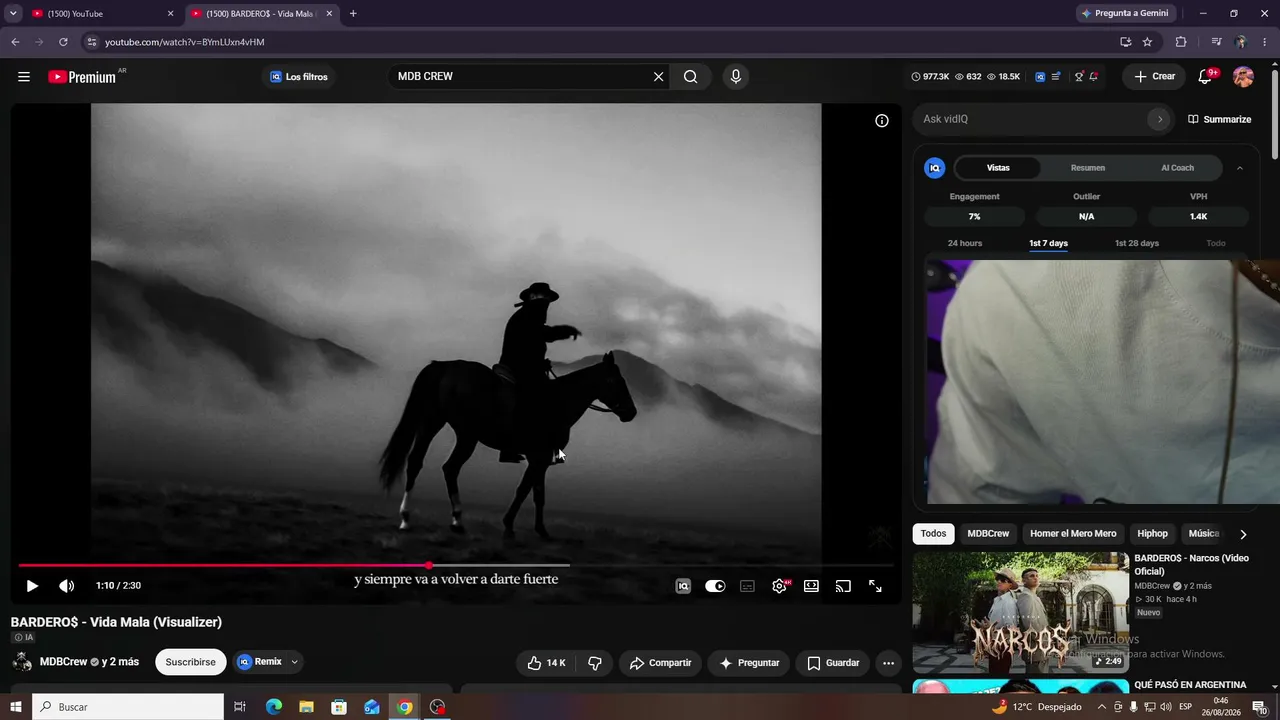Filter by MDBCrew chip
Viewport: 1280px width, 720px height.
[x=988, y=534]
